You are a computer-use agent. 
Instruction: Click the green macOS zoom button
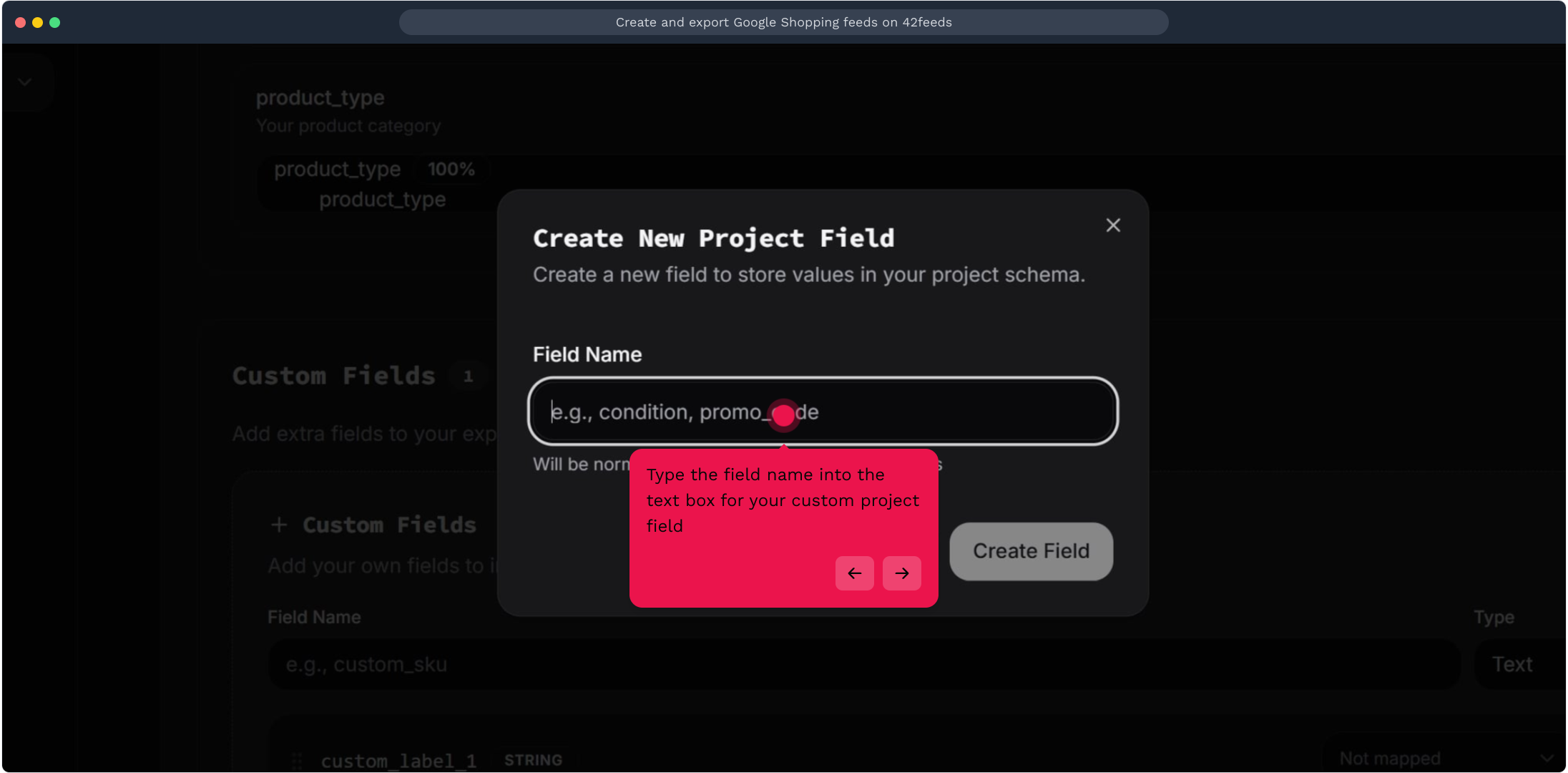[x=55, y=22]
